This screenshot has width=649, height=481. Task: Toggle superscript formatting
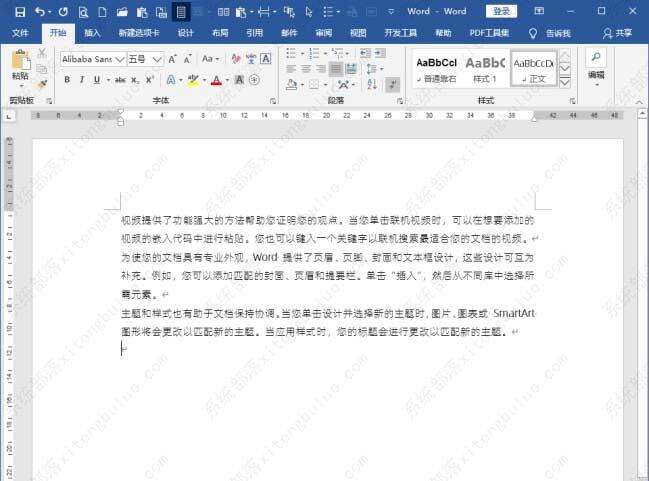(x=150, y=79)
